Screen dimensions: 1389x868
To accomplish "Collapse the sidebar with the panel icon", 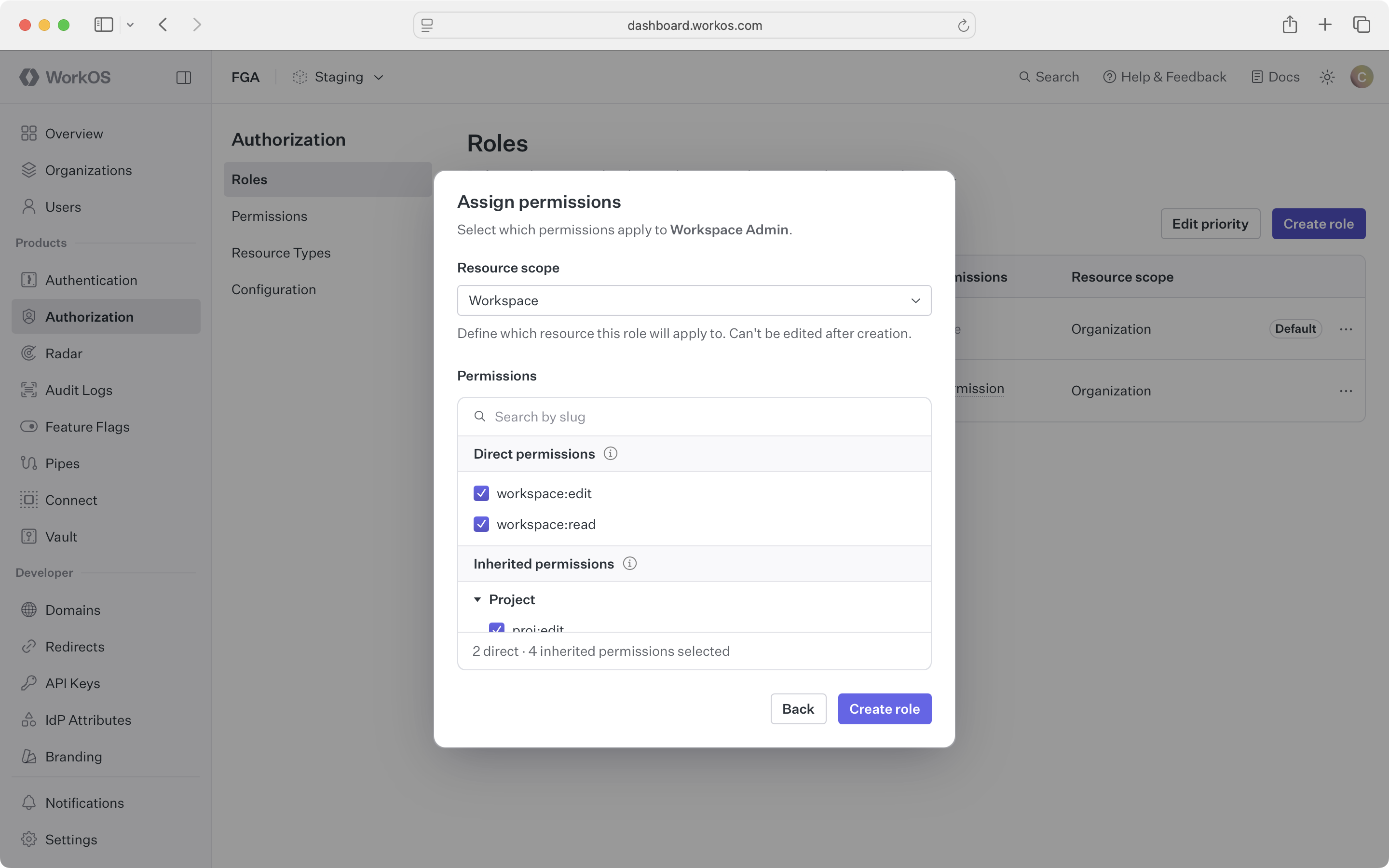I will pyautogui.click(x=184, y=77).
